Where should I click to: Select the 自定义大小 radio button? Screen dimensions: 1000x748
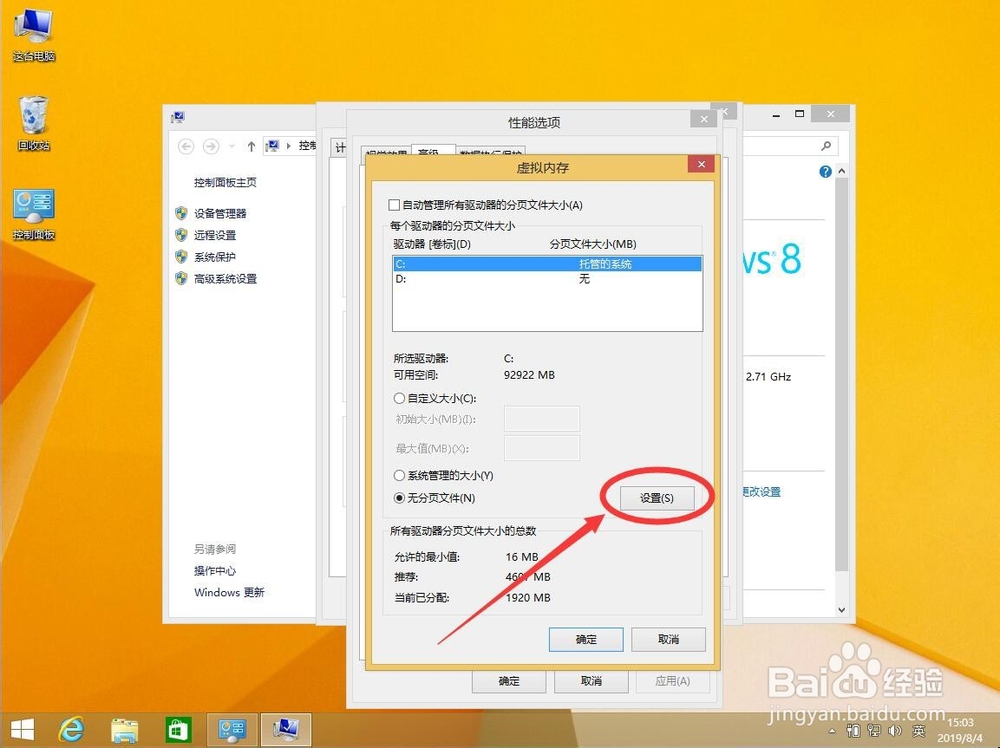399,399
